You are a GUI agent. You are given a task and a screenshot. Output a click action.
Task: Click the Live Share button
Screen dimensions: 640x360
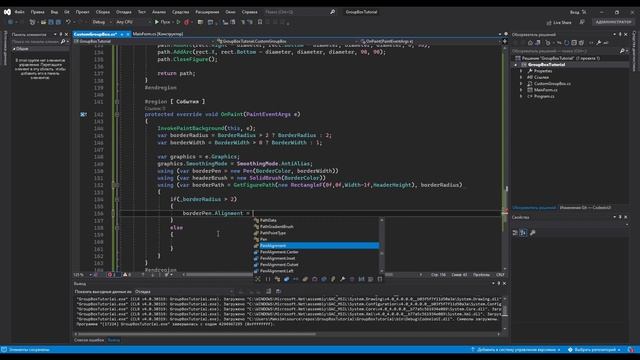click(x=559, y=22)
